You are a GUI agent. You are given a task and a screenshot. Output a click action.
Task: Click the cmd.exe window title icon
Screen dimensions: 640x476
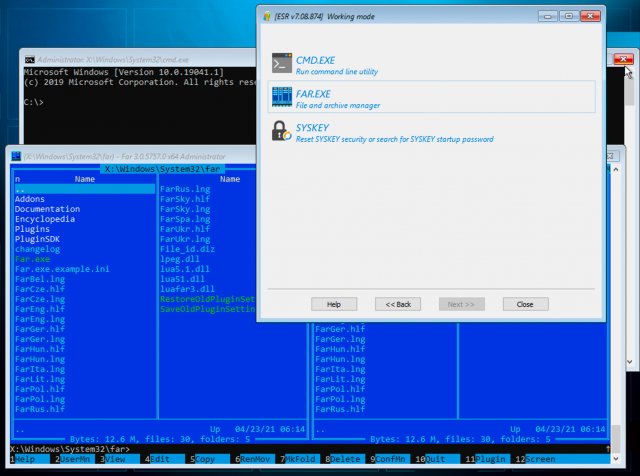[29, 60]
